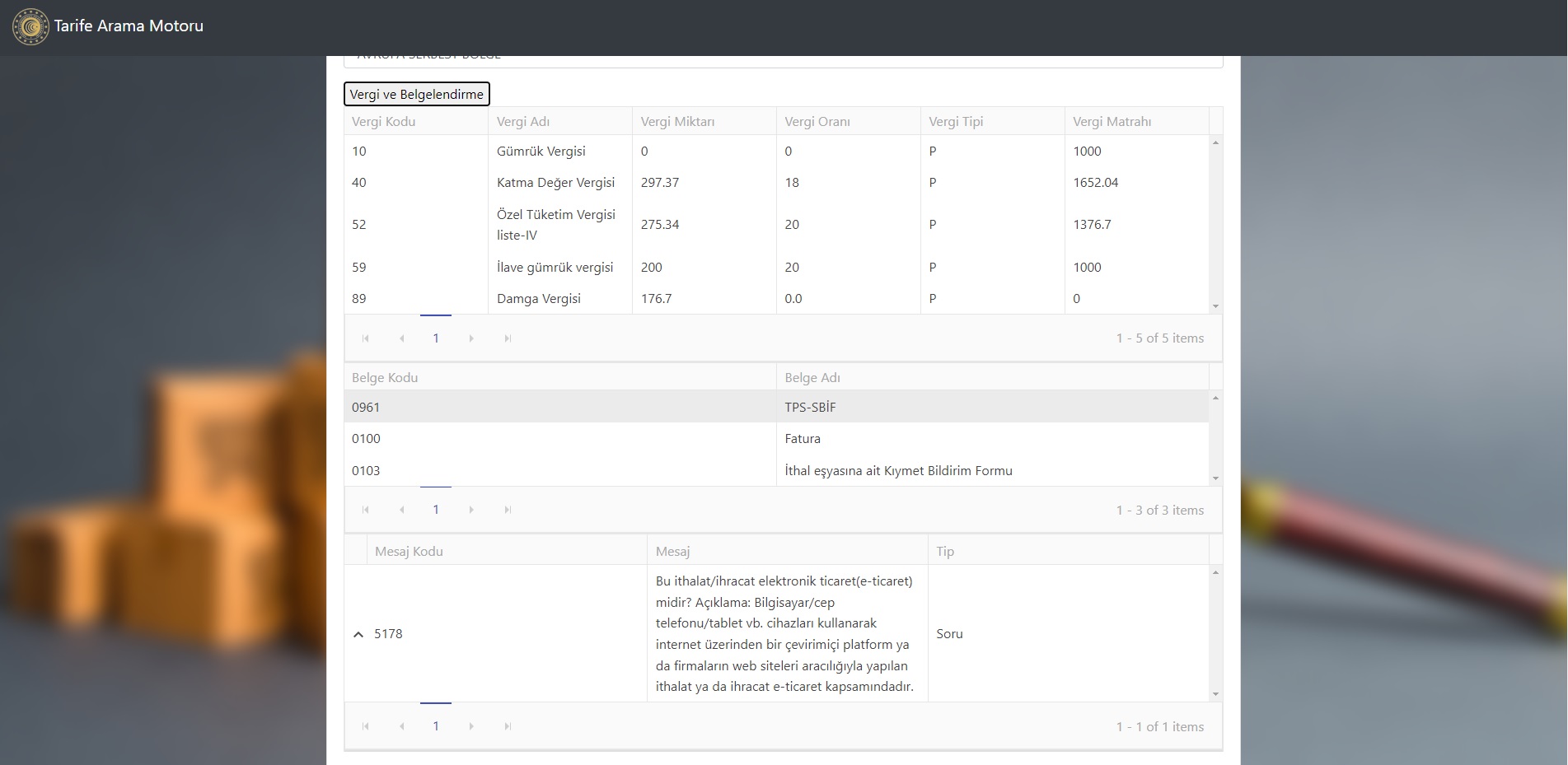This screenshot has width=1568, height=765.
Task: Select the Gümrük Vergisi row
Action: coord(776,152)
